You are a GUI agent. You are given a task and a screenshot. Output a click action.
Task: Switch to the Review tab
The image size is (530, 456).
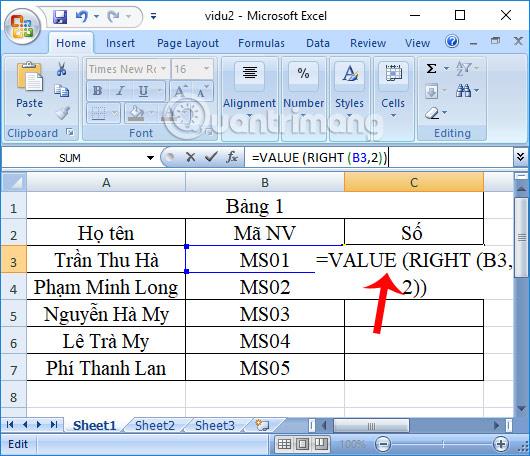368,43
